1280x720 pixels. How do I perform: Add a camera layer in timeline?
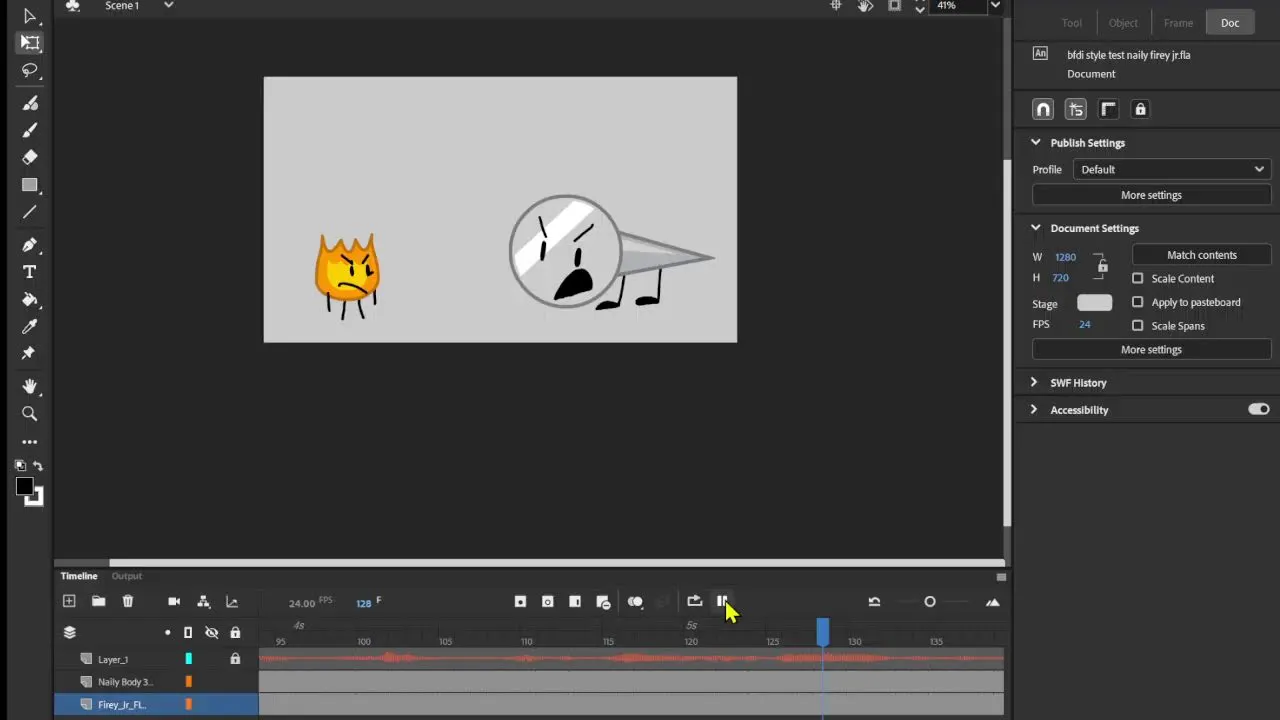tap(174, 601)
